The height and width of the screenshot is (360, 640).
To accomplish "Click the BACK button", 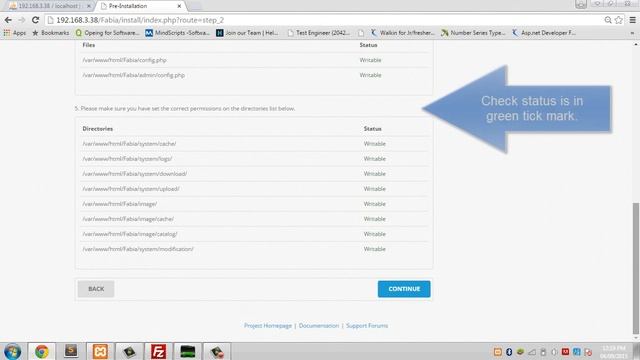I will 96,289.
